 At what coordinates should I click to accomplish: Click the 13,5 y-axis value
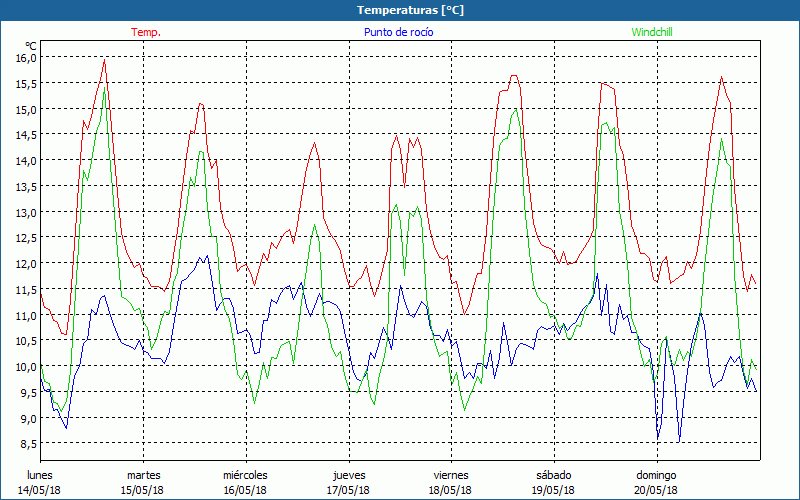pyautogui.click(x=27, y=187)
